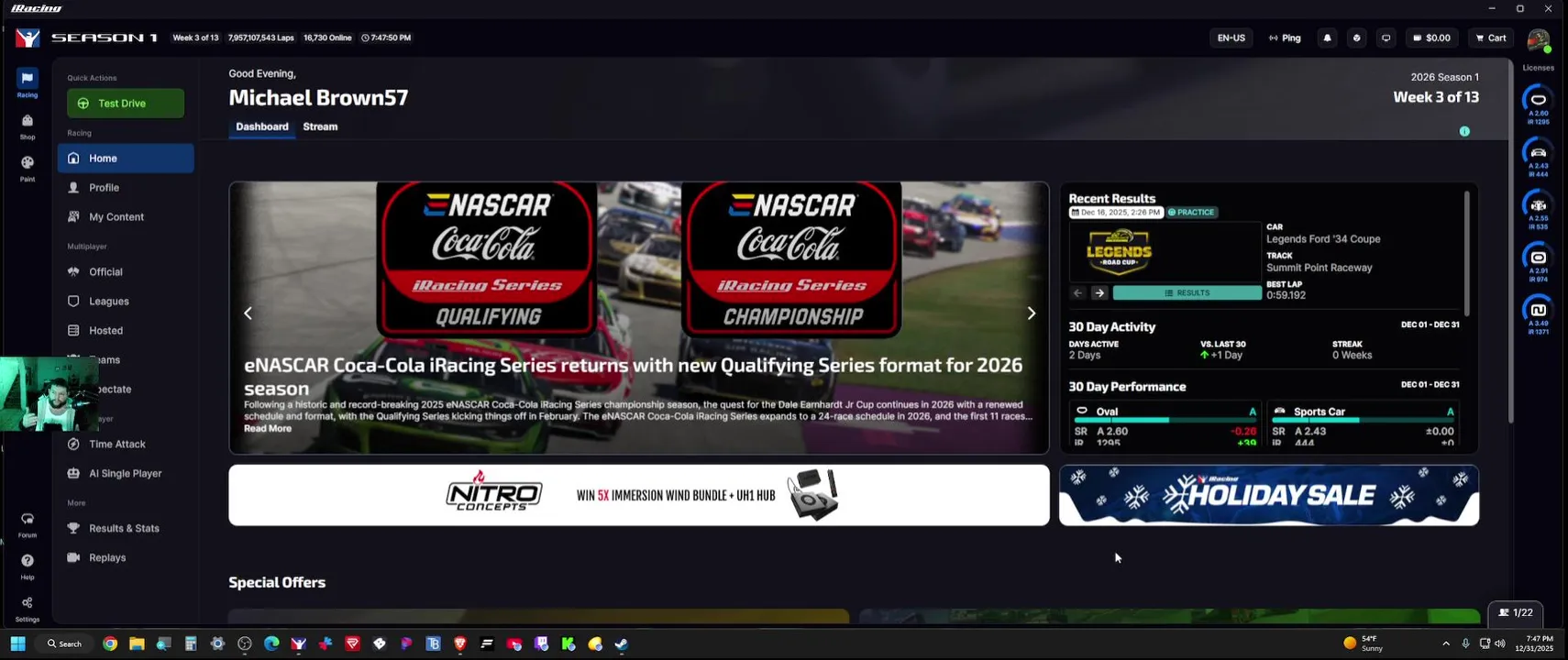Click the Summit Point Raceway track name
Image resolution: width=1568 pixels, height=660 pixels.
coord(1320,268)
